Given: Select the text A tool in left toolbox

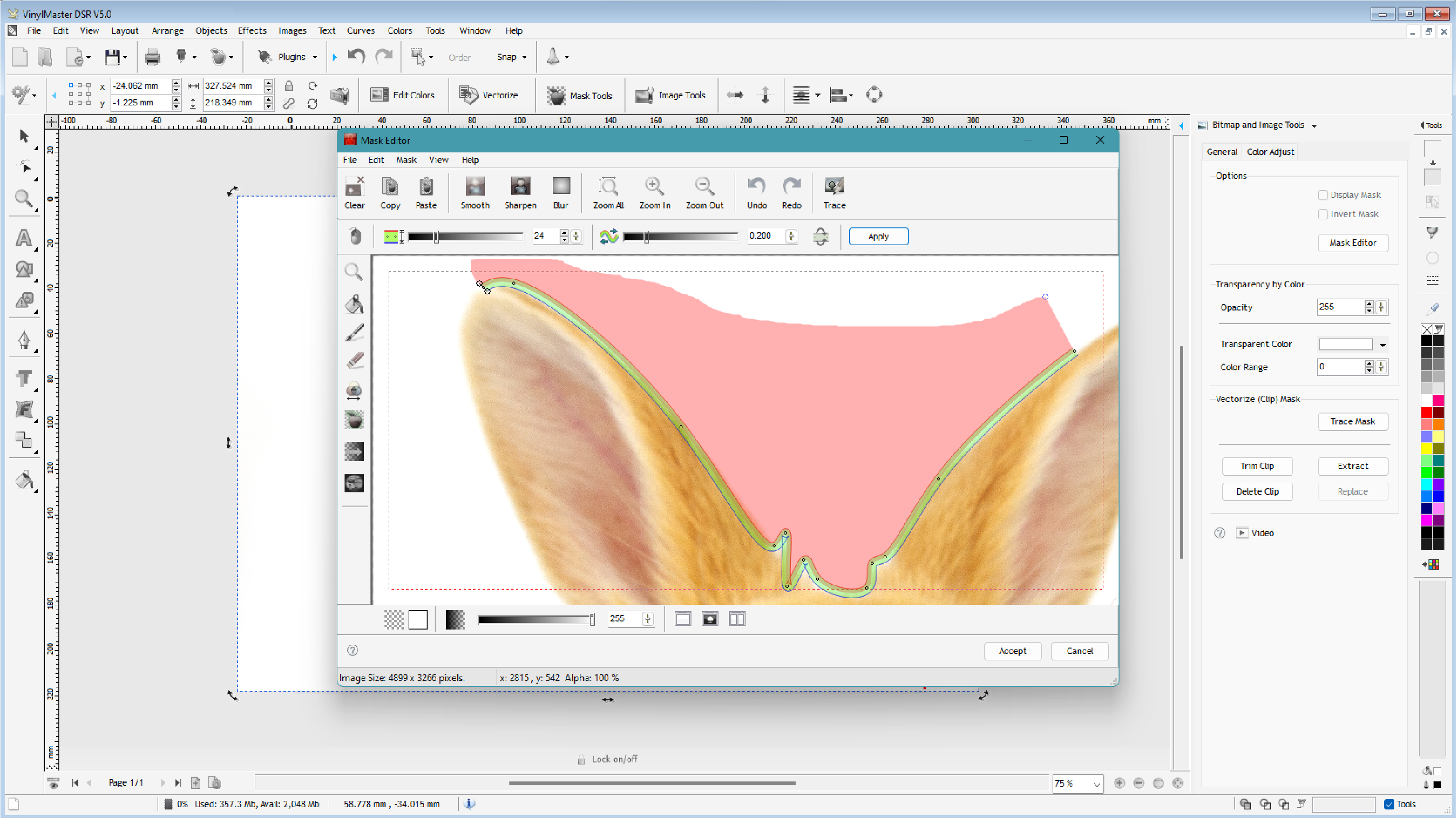Looking at the screenshot, I should tap(24, 238).
